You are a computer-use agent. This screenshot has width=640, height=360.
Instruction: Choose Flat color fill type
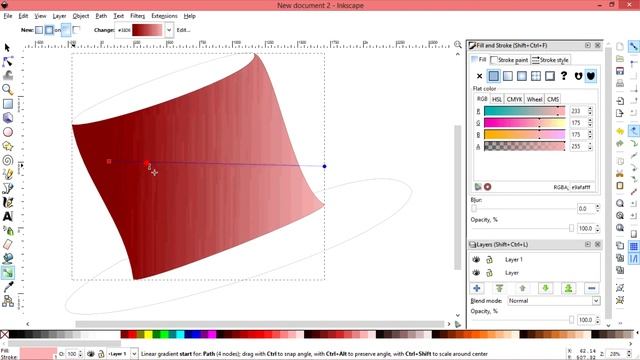(x=493, y=76)
